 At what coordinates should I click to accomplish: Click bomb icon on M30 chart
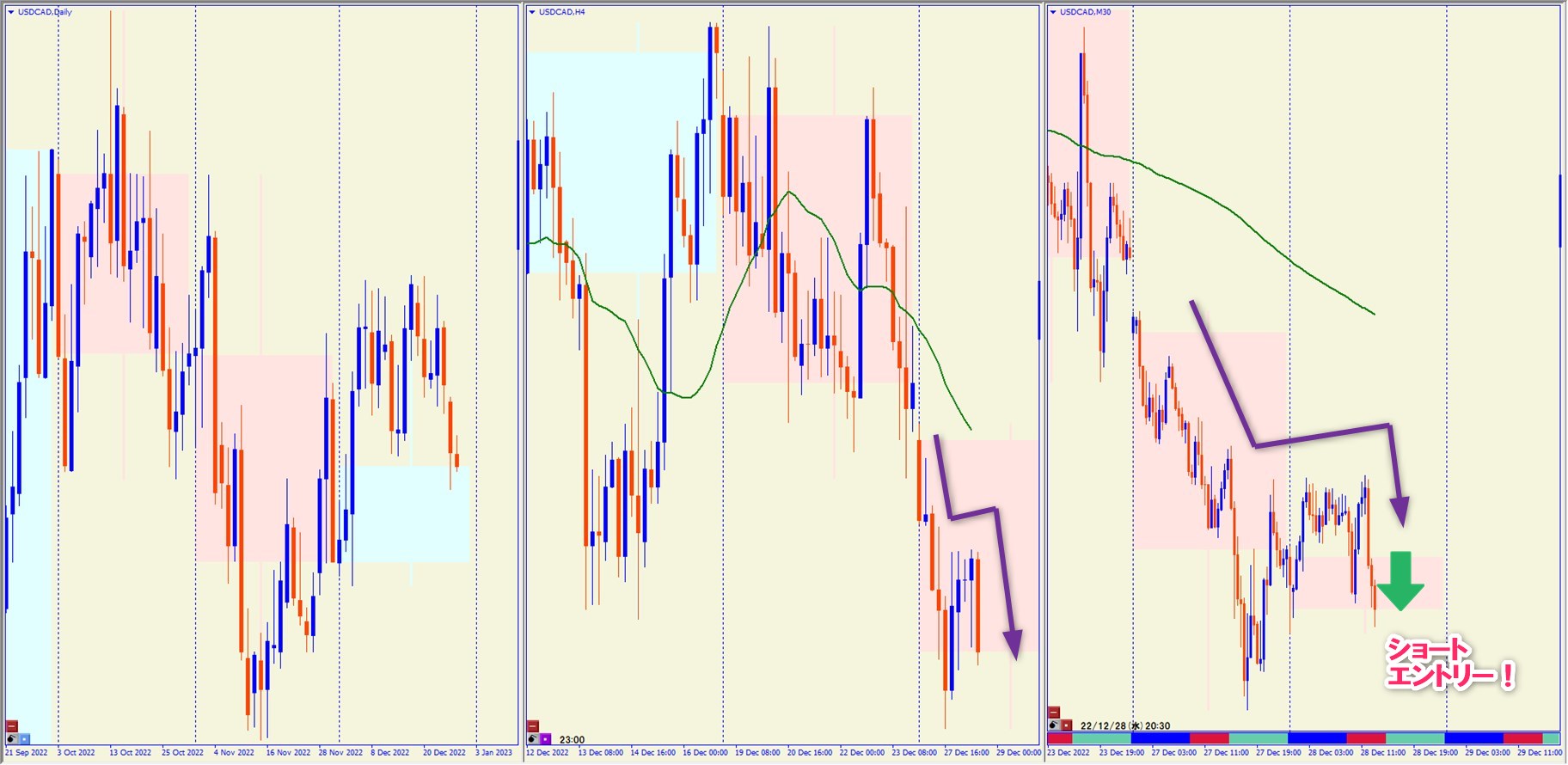point(1054,725)
